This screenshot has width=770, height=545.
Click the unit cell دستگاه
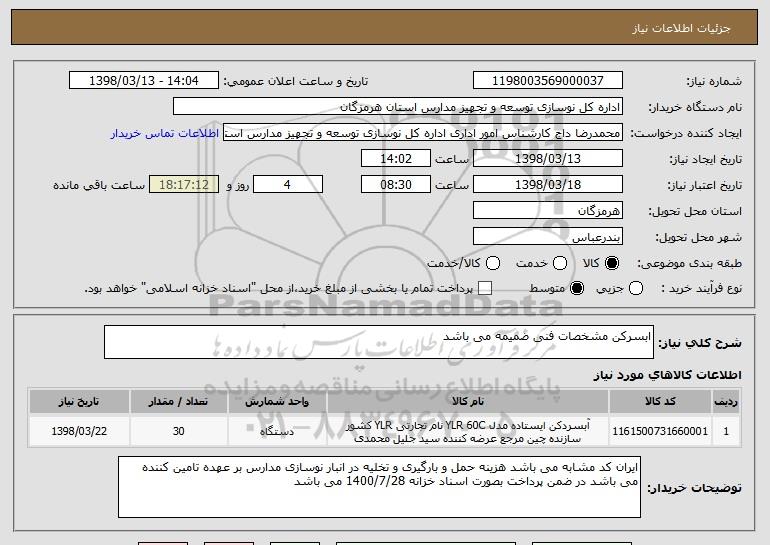click(277, 431)
